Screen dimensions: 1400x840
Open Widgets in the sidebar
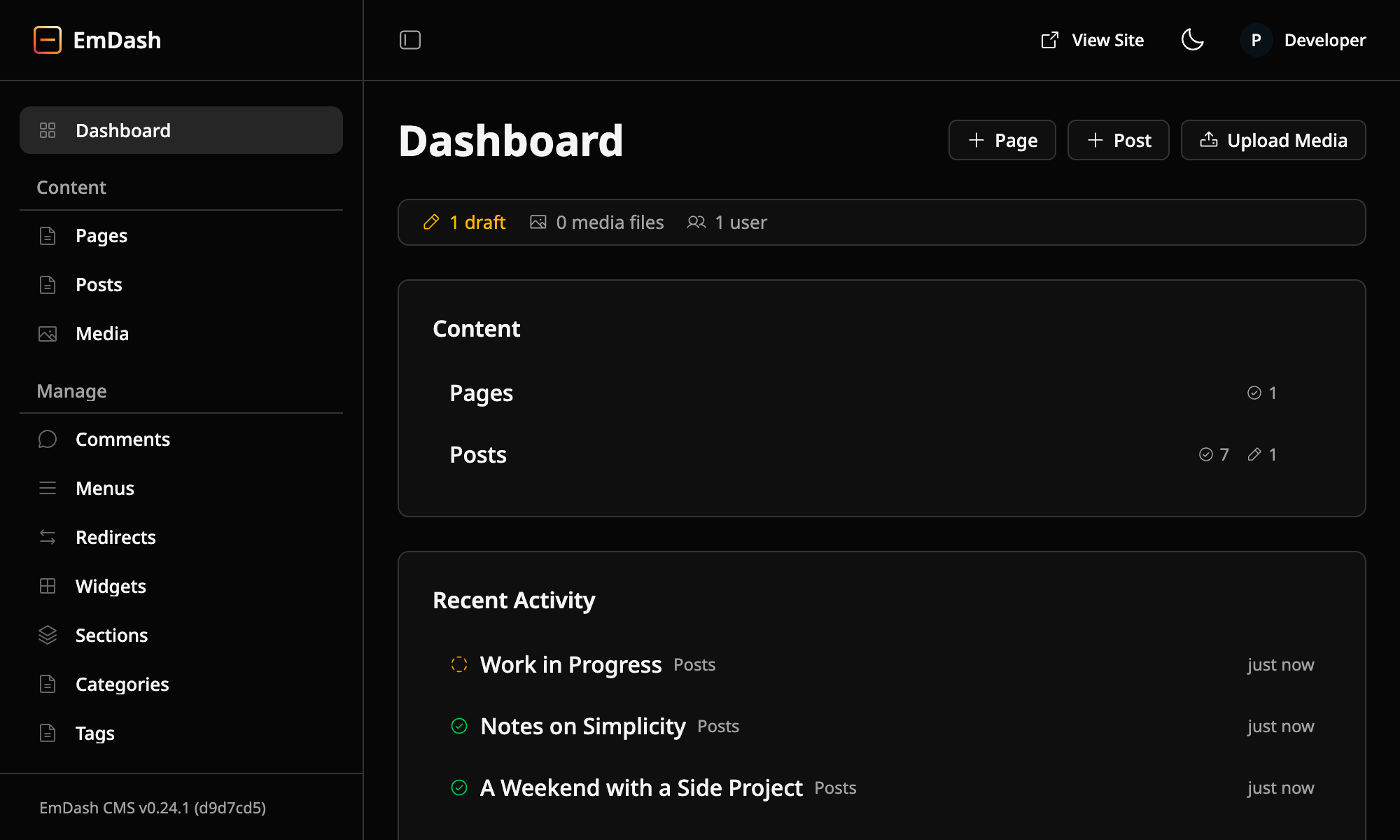[181, 586]
